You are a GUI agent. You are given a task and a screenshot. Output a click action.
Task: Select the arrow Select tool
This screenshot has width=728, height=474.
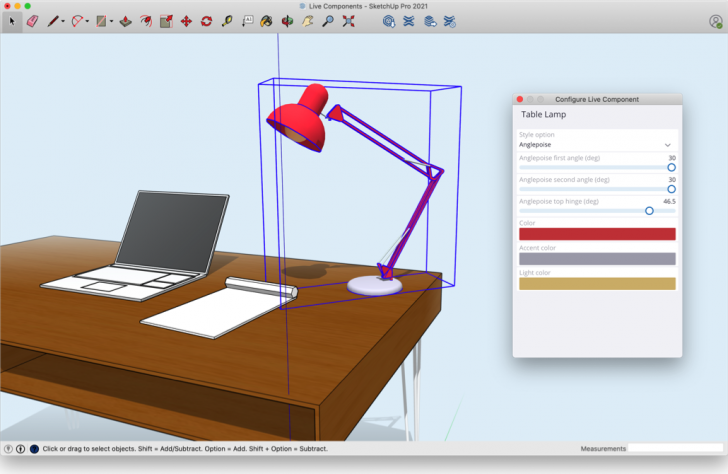click(12, 20)
